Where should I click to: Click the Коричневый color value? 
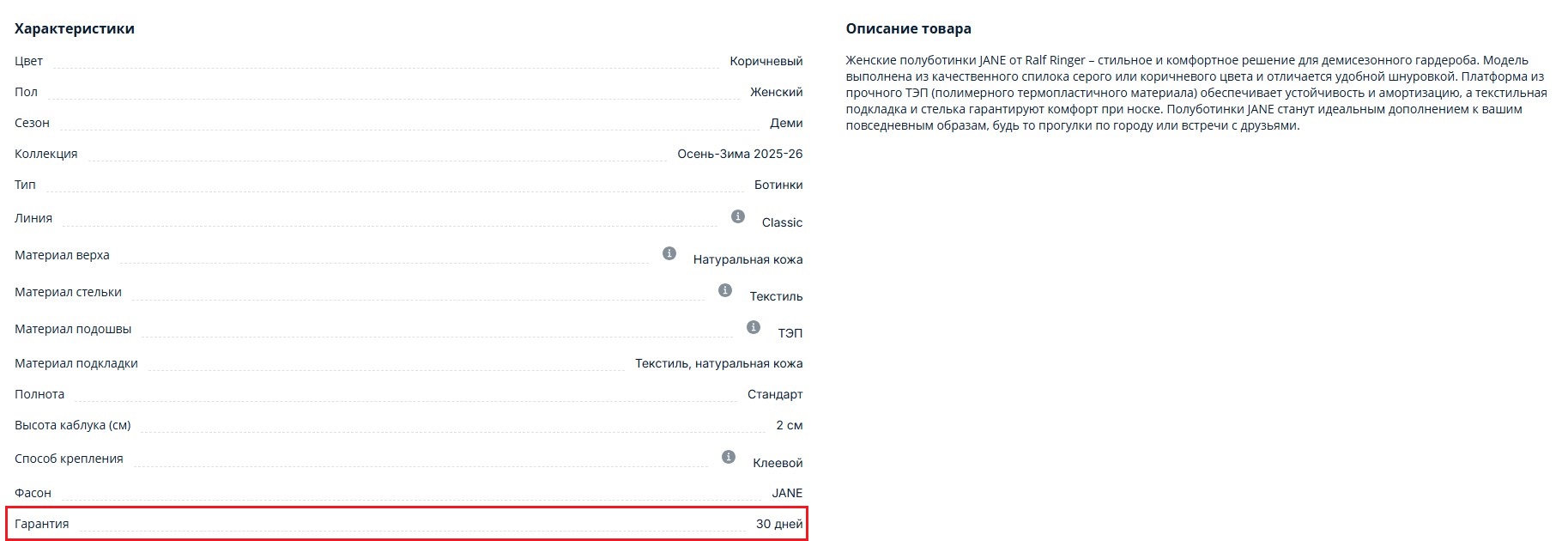tap(766, 61)
